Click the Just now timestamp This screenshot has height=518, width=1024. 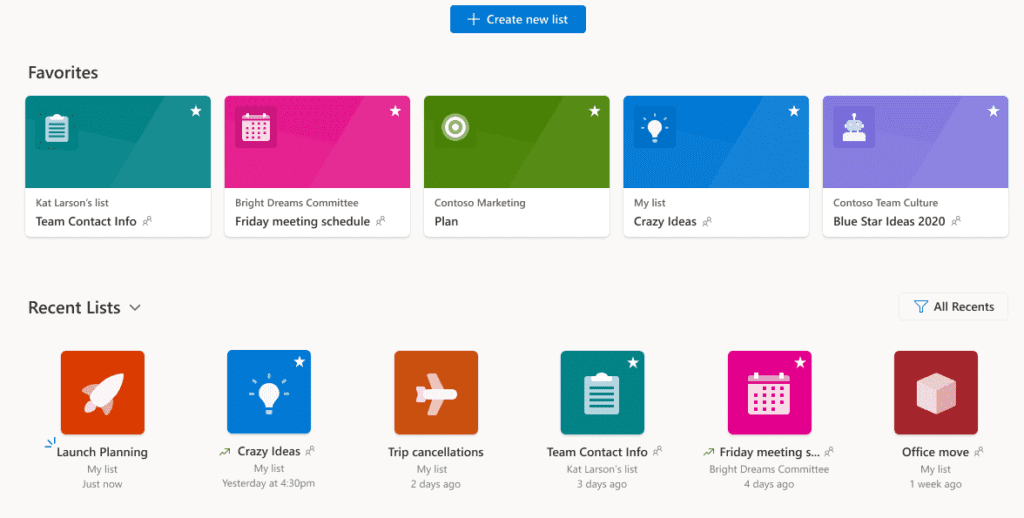pos(102,484)
